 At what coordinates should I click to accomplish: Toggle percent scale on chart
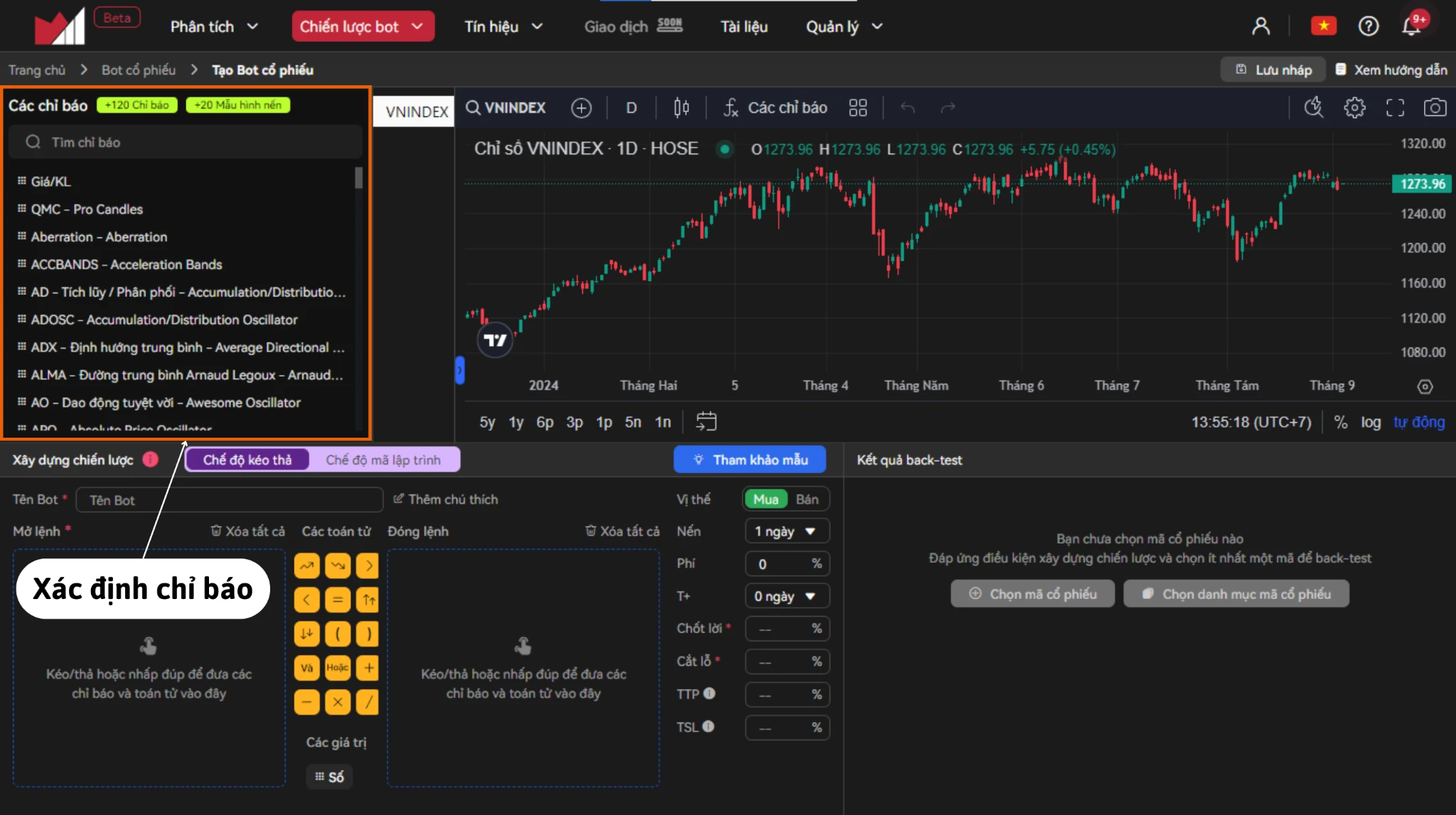1341,422
